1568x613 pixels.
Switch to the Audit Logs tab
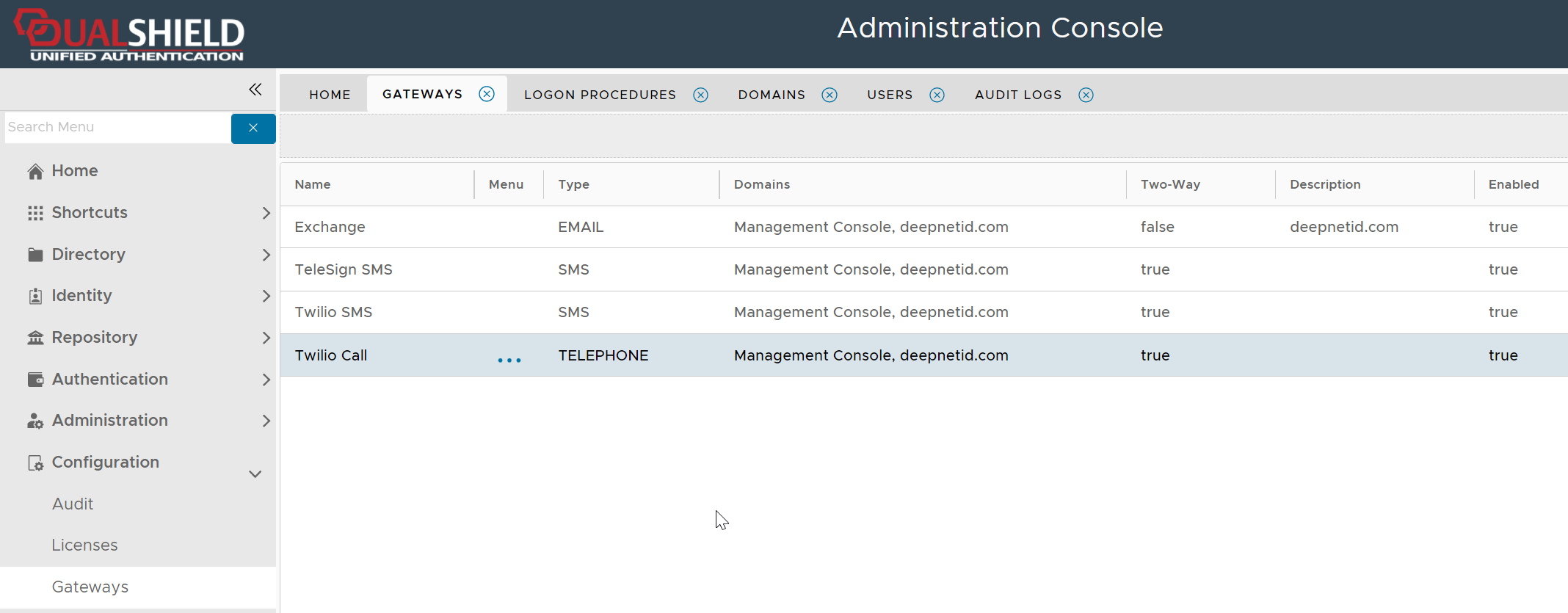point(1017,95)
